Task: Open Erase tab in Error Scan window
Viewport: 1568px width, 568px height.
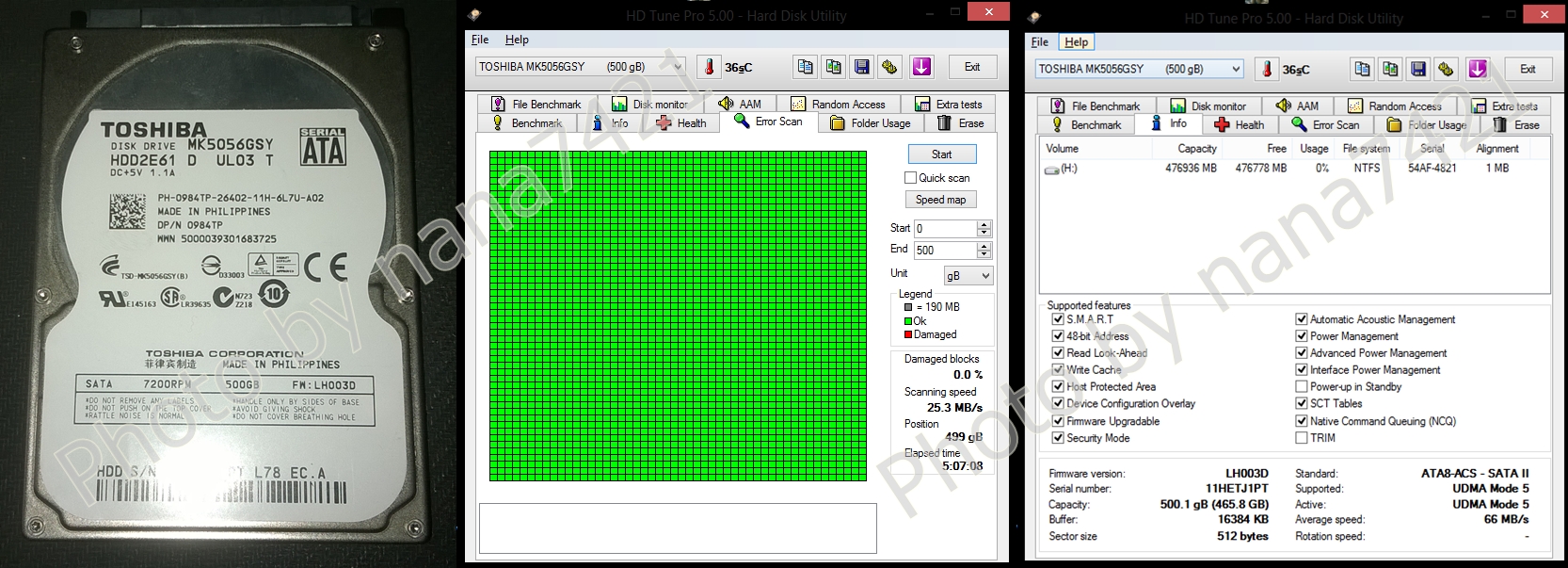Action: [x=961, y=123]
